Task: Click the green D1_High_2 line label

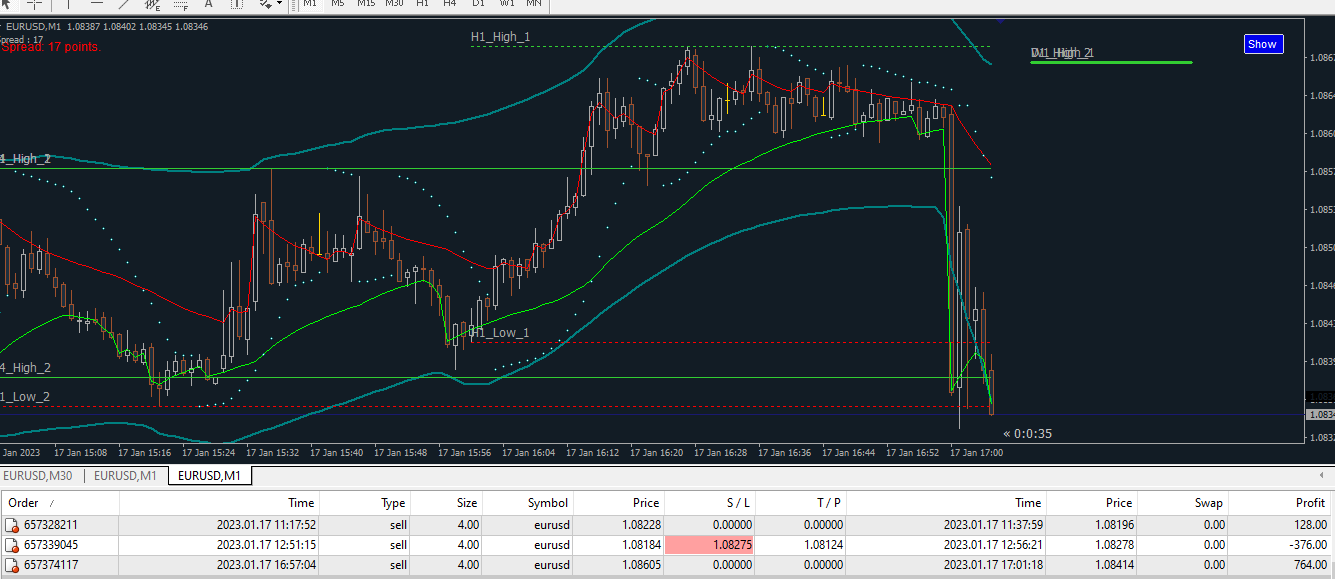Action: pos(1062,53)
